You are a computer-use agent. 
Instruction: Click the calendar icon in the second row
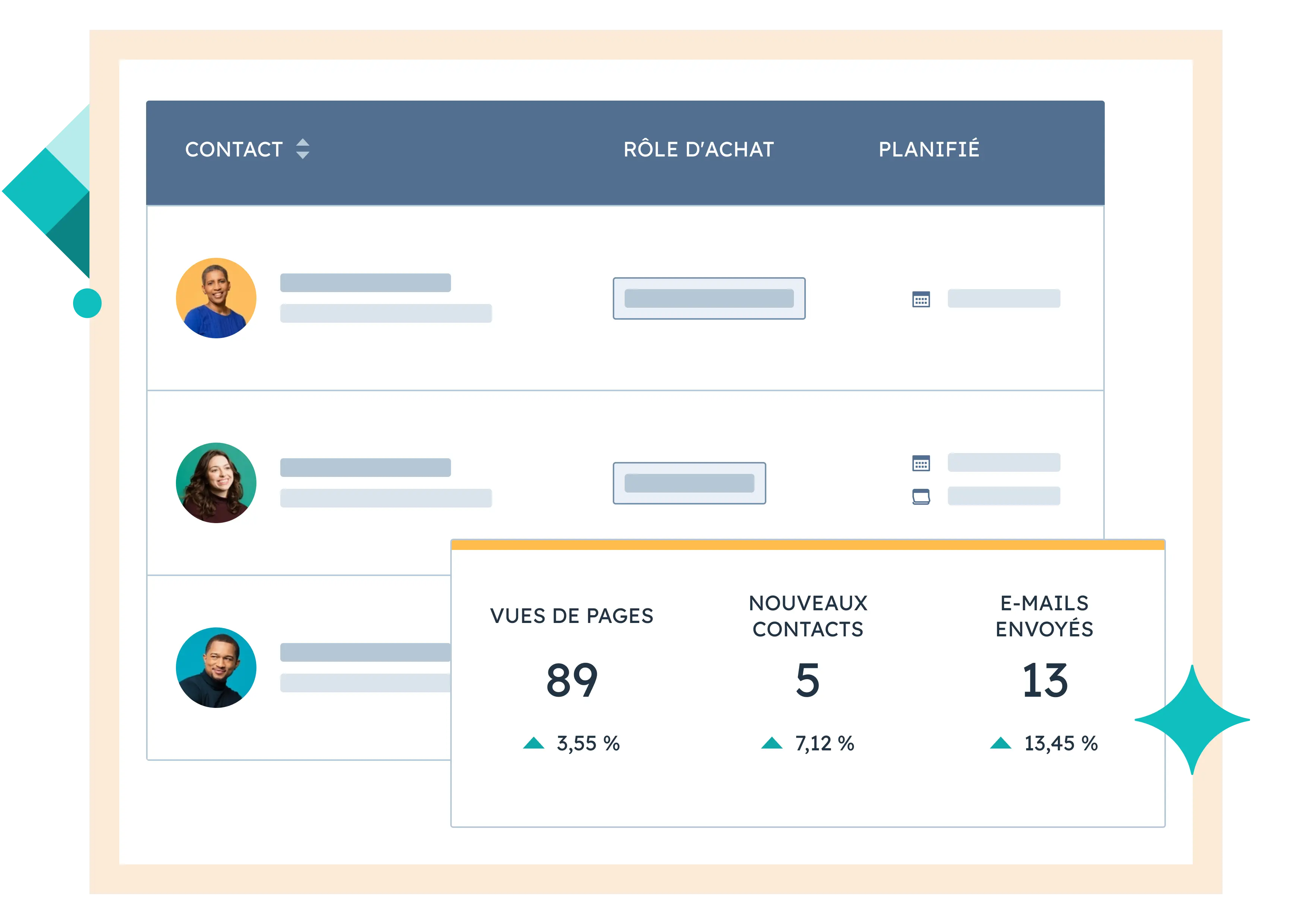pyautogui.click(x=921, y=463)
